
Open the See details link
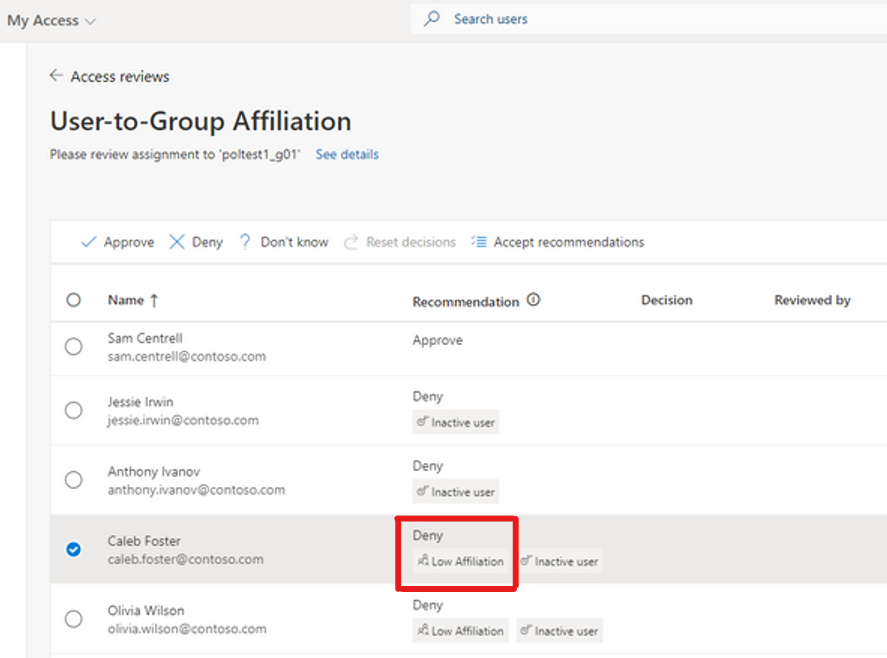(347, 154)
